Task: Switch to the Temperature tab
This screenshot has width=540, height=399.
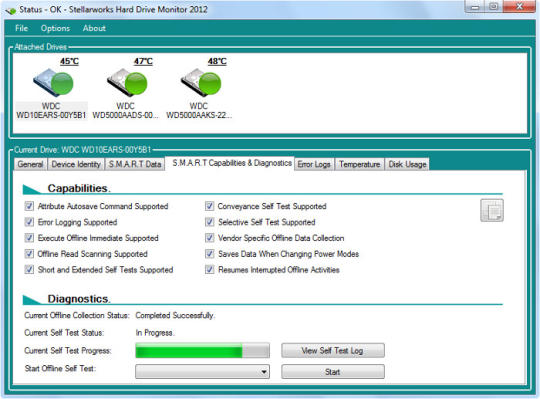Action: (359, 164)
